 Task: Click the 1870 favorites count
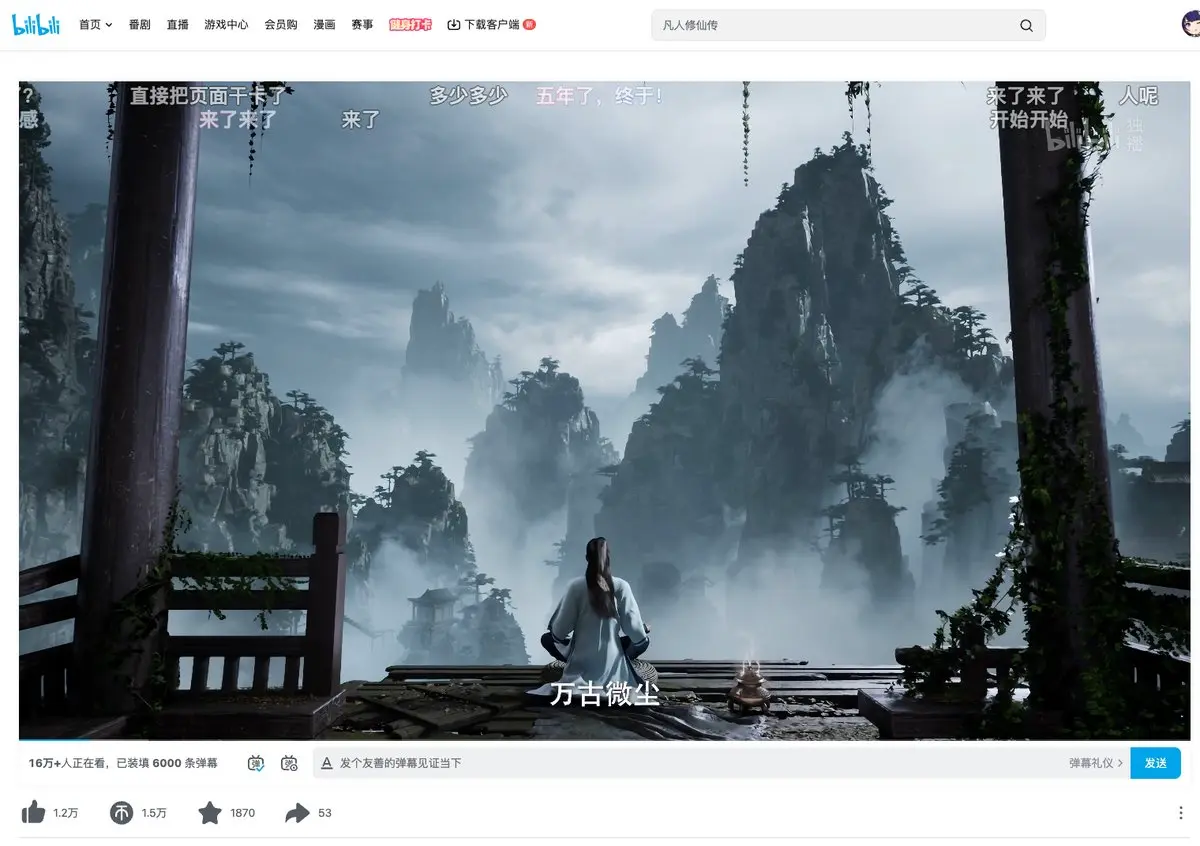coord(243,813)
